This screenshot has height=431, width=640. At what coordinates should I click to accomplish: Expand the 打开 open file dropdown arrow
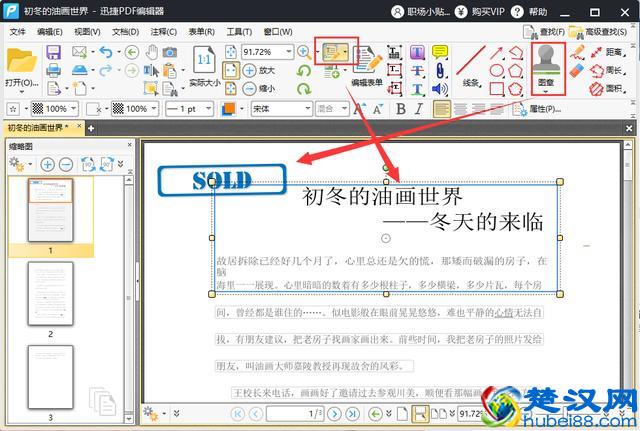22,92
